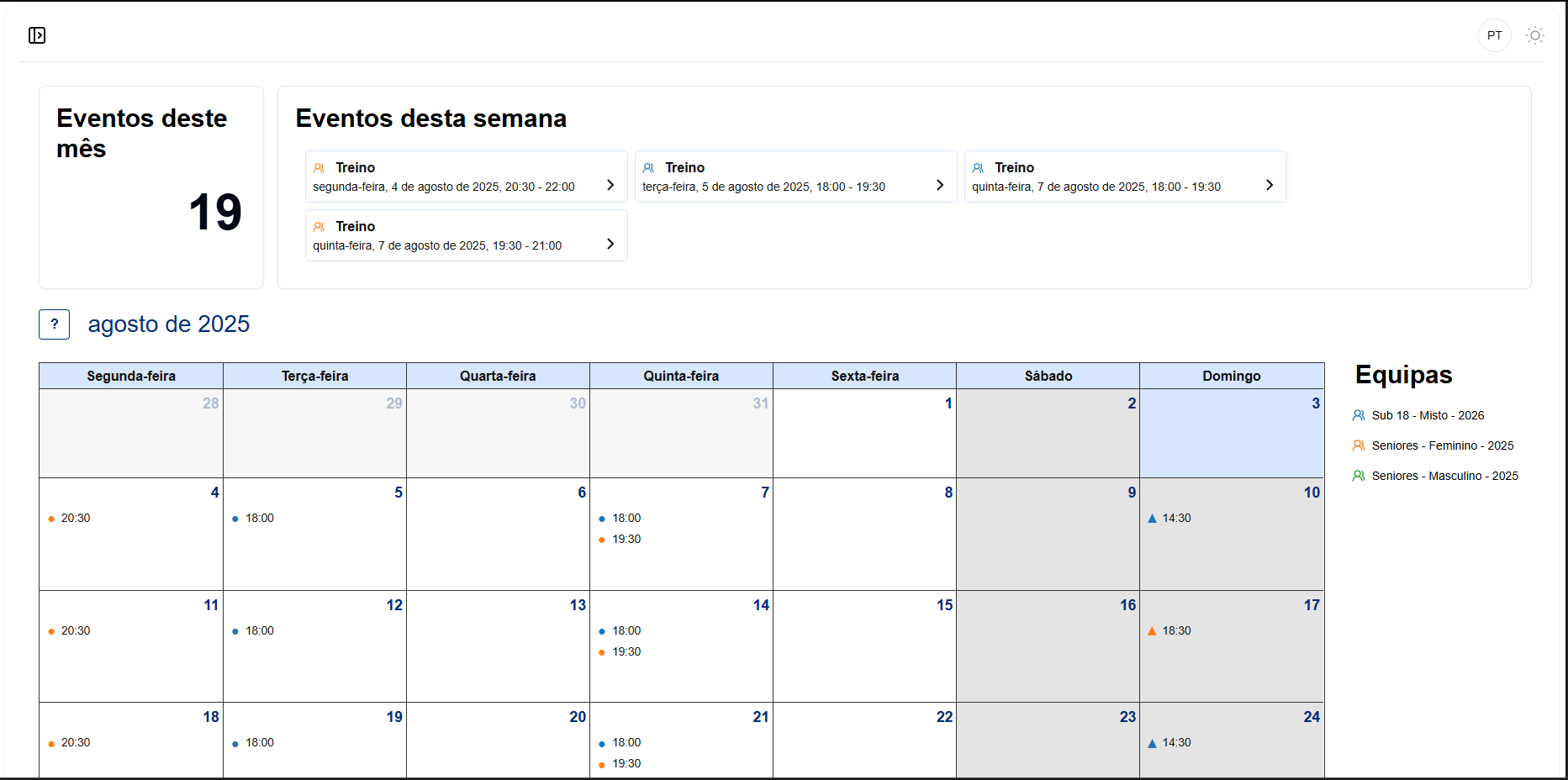Click Seniores - Masculino green team icon
Image resolution: width=1568 pixels, height=780 pixels.
pos(1359,476)
